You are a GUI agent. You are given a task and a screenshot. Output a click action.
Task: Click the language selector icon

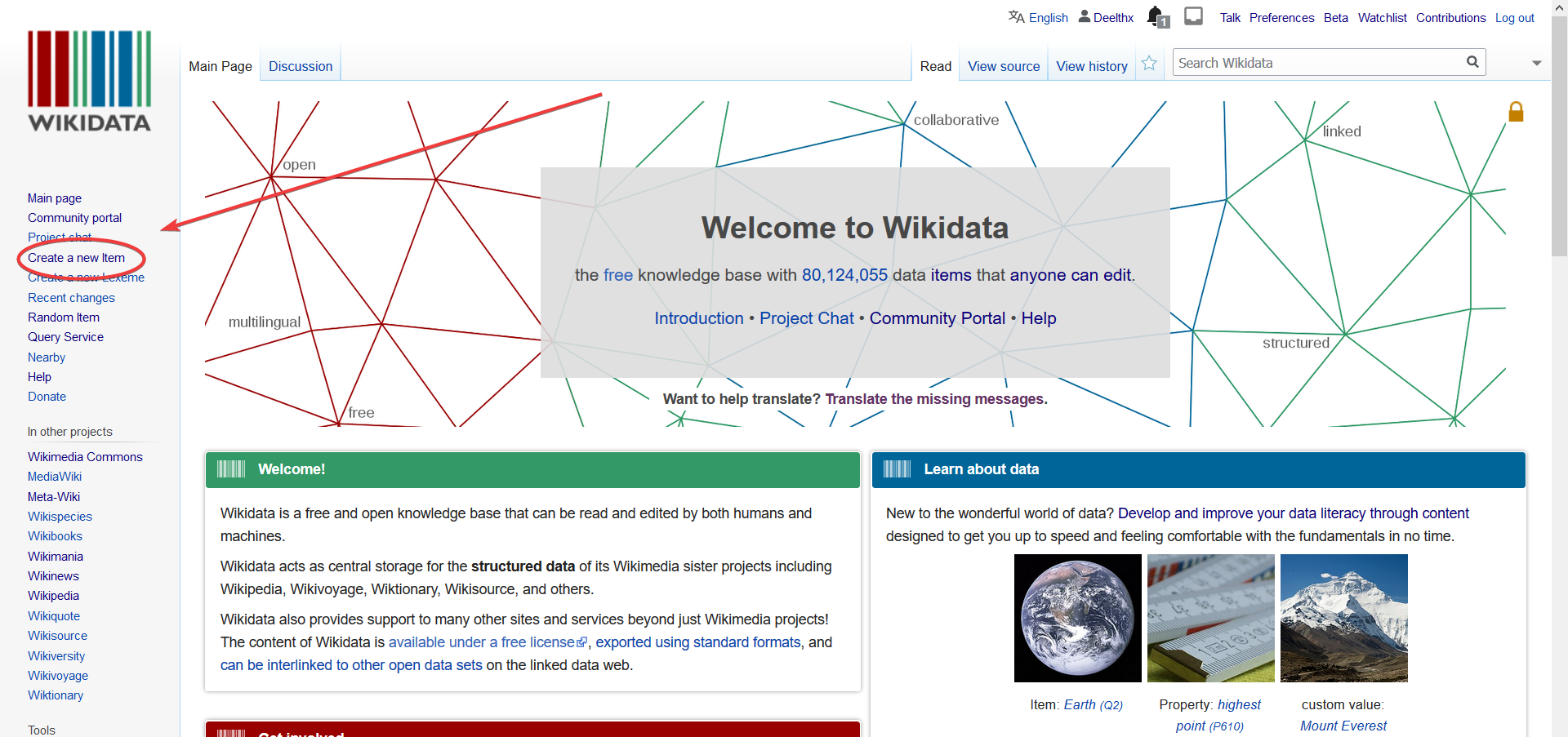pyautogui.click(x=1016, y=16)
